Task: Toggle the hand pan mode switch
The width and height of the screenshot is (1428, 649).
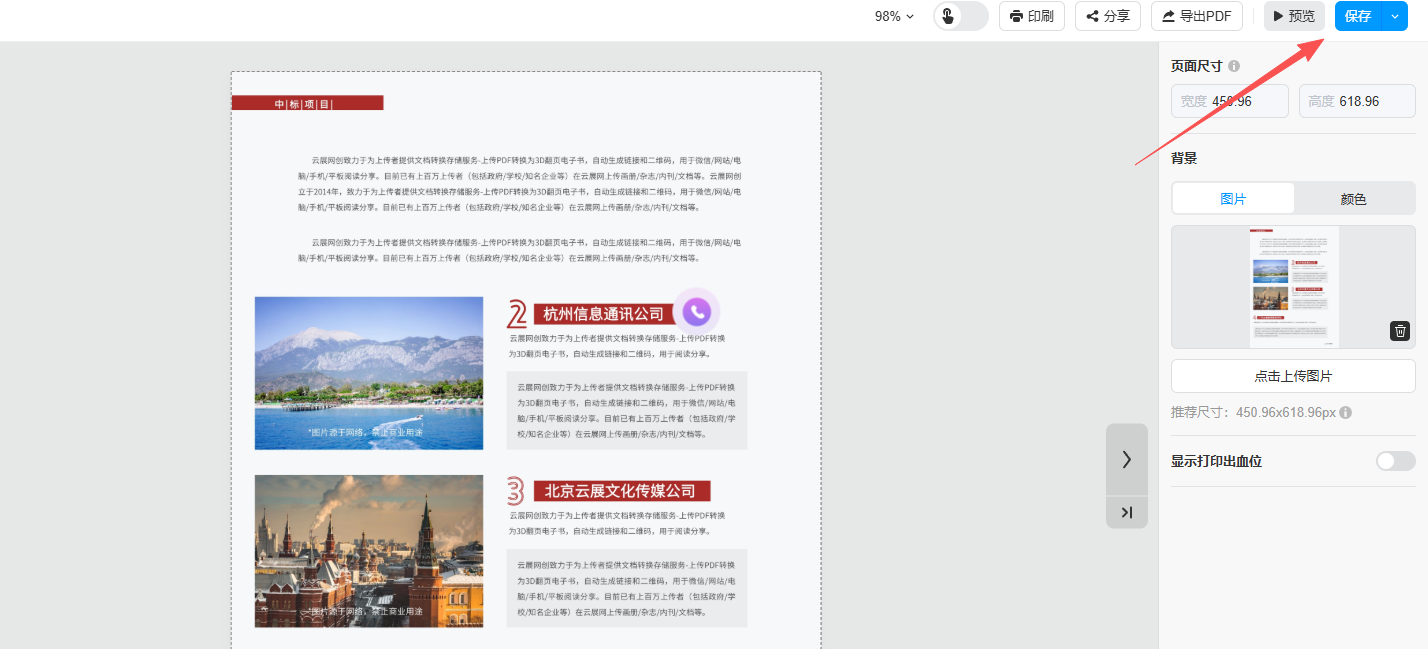Action: (x=960, y=16)
